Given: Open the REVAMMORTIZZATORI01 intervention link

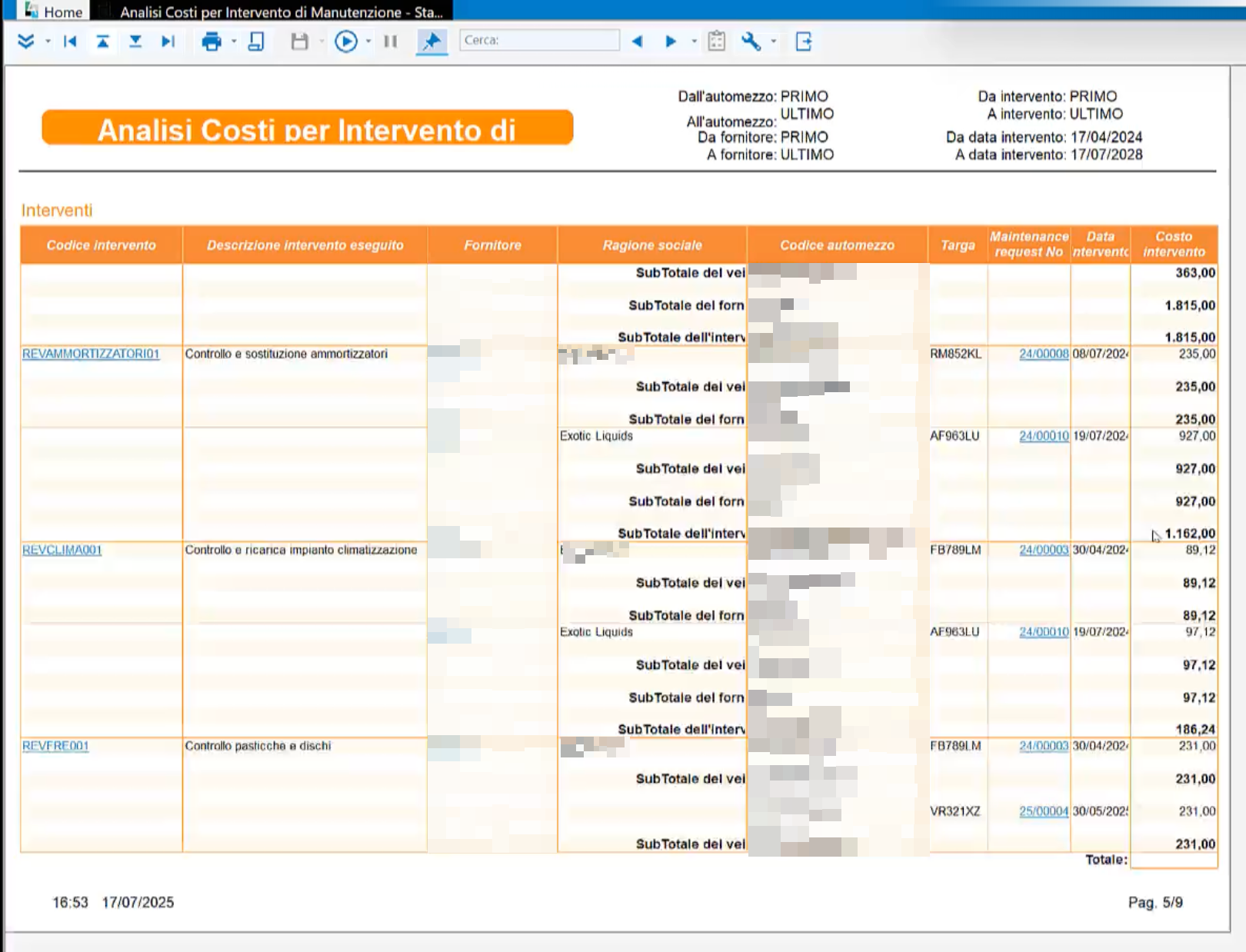Looking at the screenshot, I should [x=91, y=354].
